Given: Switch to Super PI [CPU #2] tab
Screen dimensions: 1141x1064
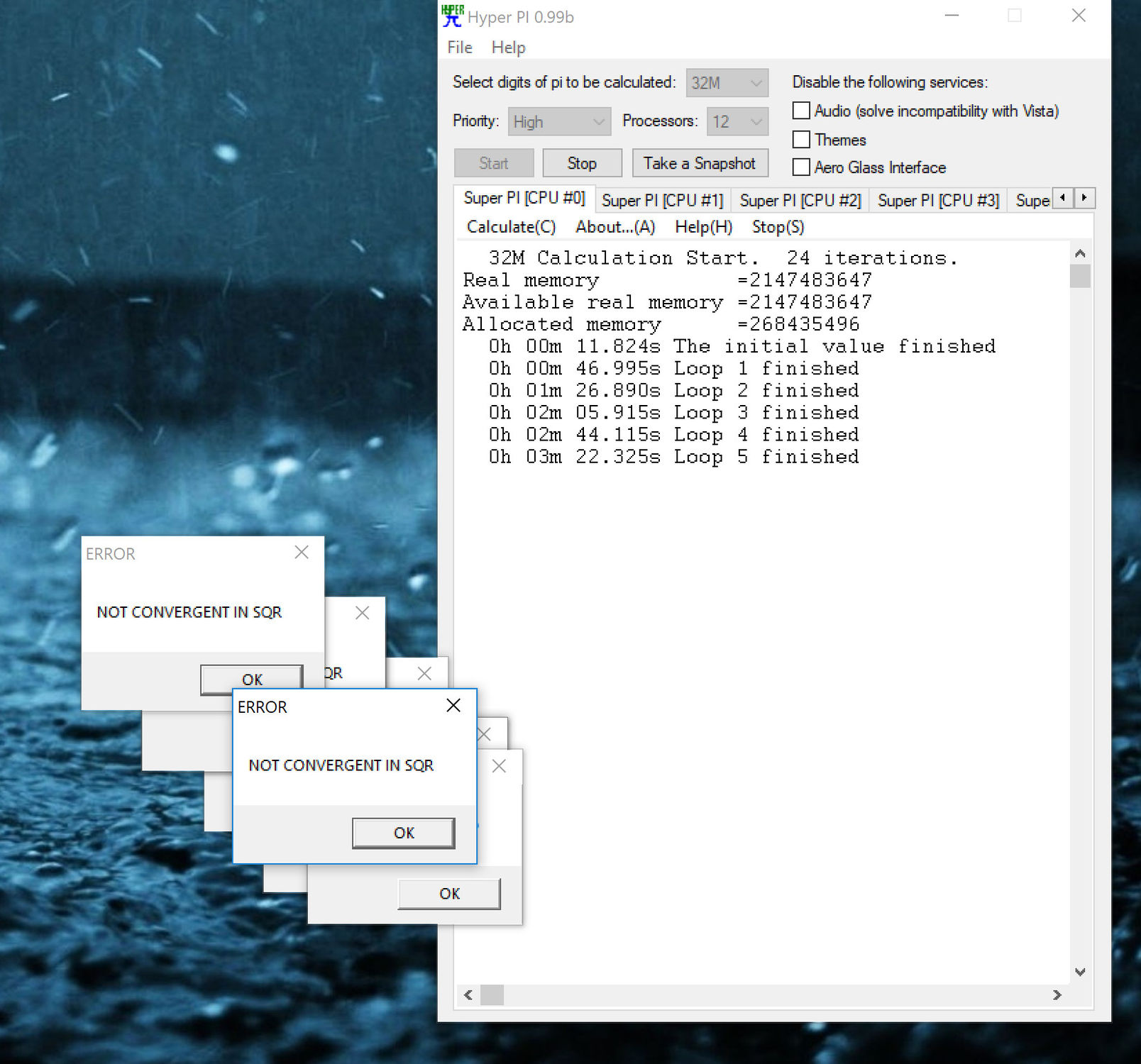Looking at the screenshot, I should tap(800, 201).
